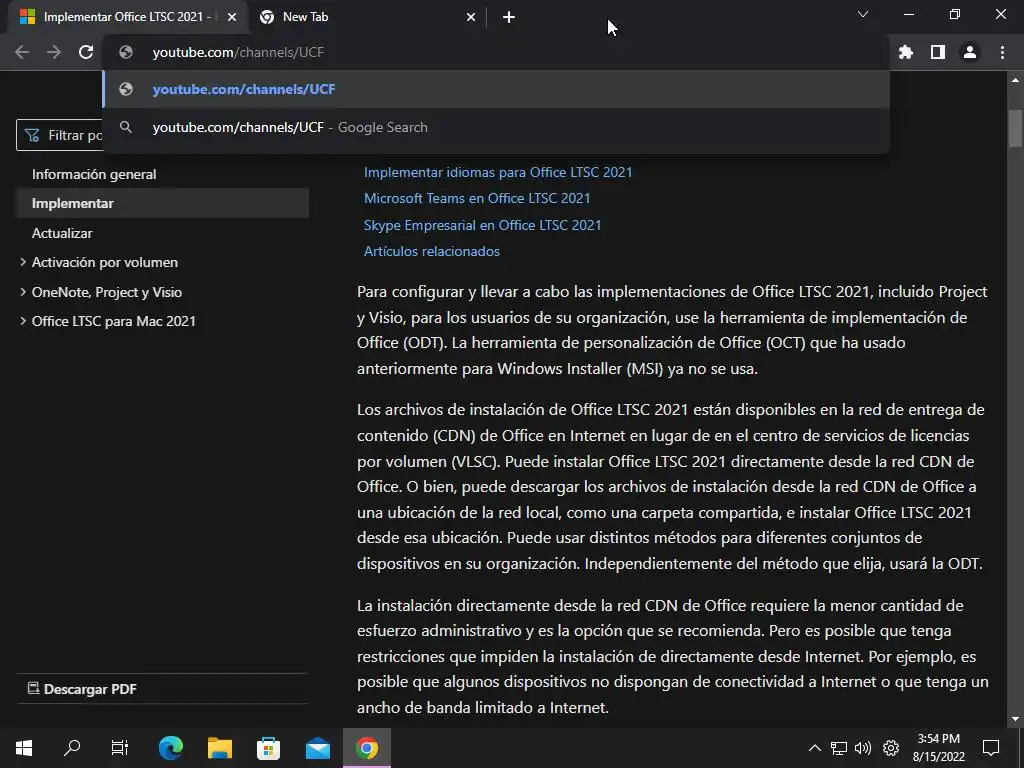Close the New Tab tab
1024x768 pixels.
pos(471,17)
